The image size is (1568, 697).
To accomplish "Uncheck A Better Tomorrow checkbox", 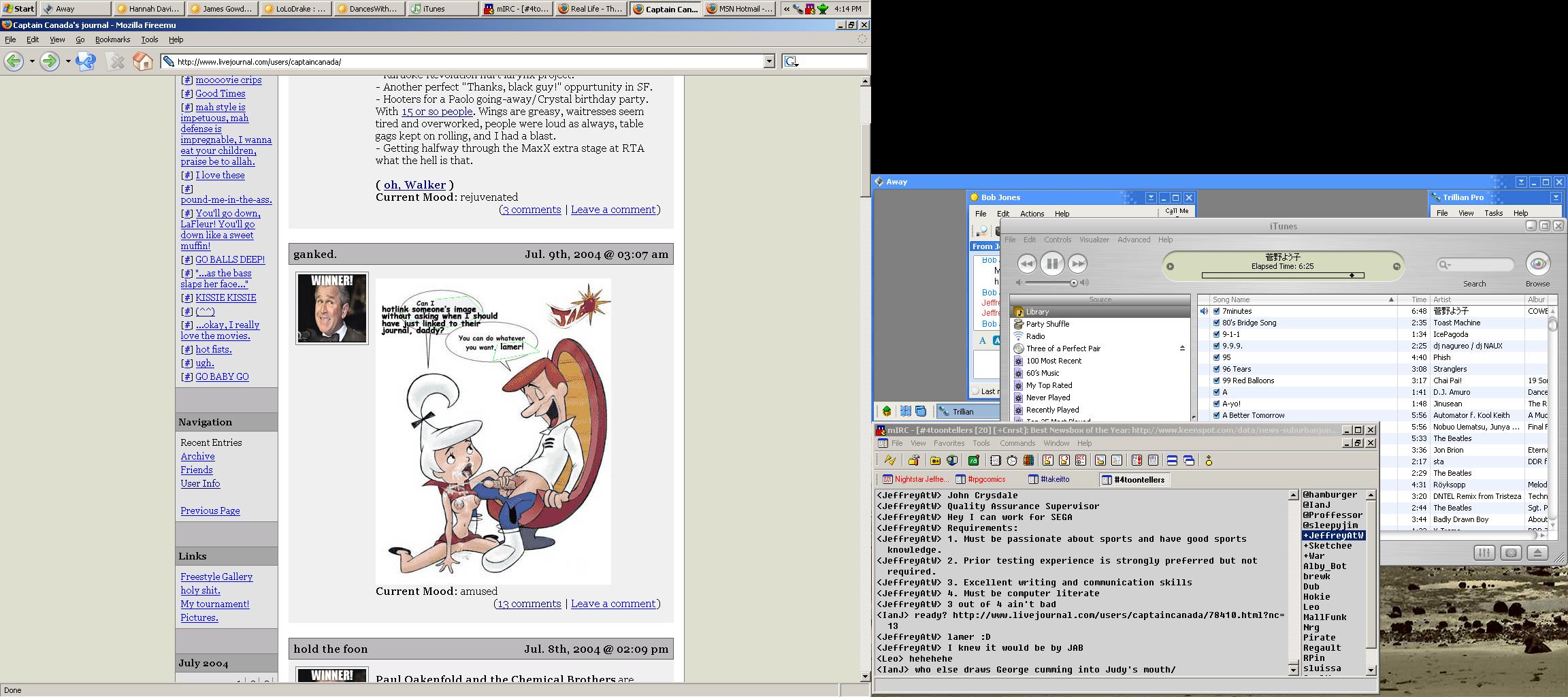I will (x=1216, y=415).
